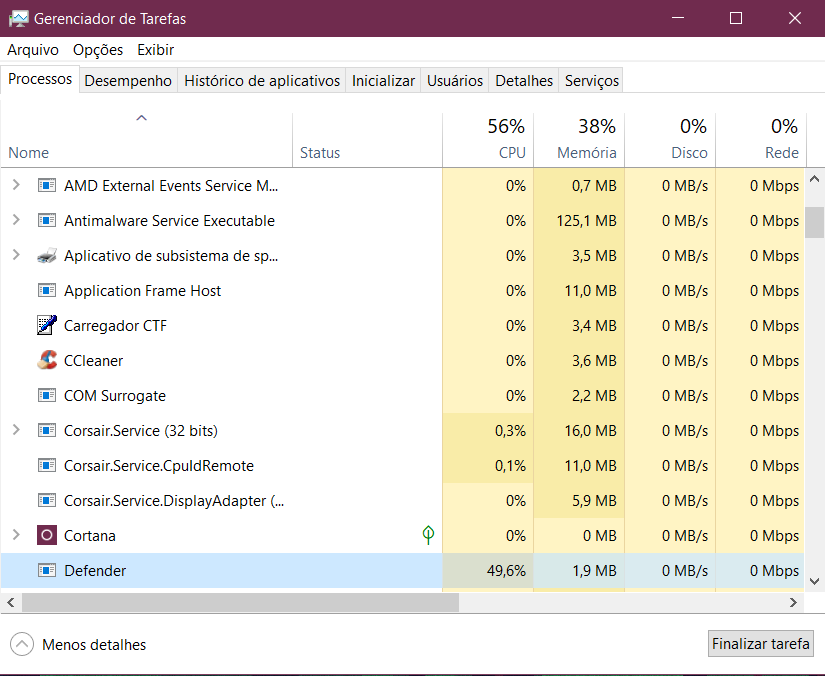Image resolution: width=825 pixels, height=676 pixels.
Task: Sort by the CPU column header
Action: (488, 140)
